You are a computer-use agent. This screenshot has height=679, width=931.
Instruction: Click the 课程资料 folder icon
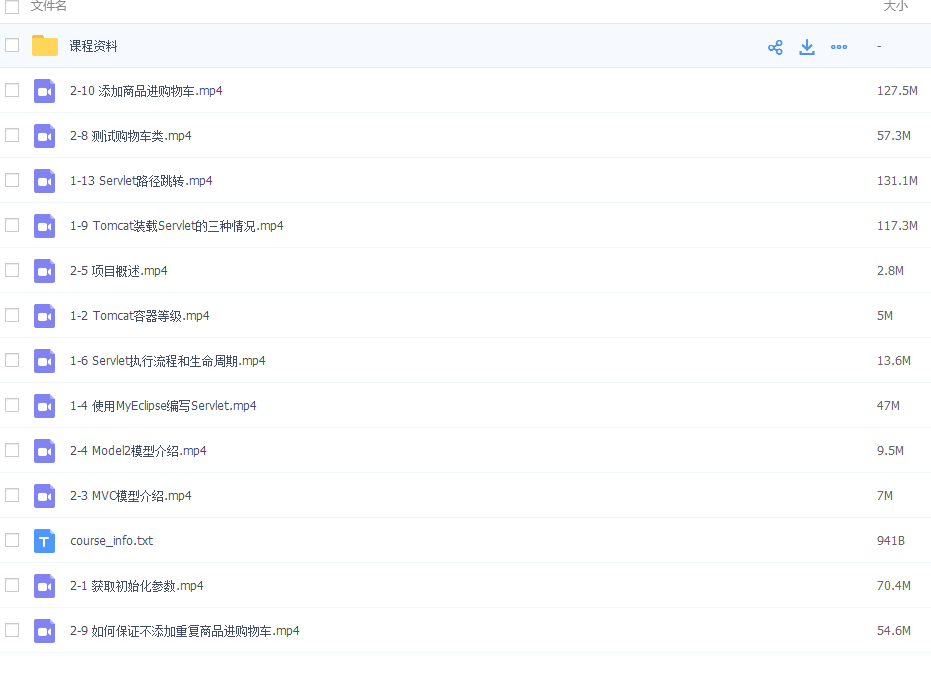[45, 46]
